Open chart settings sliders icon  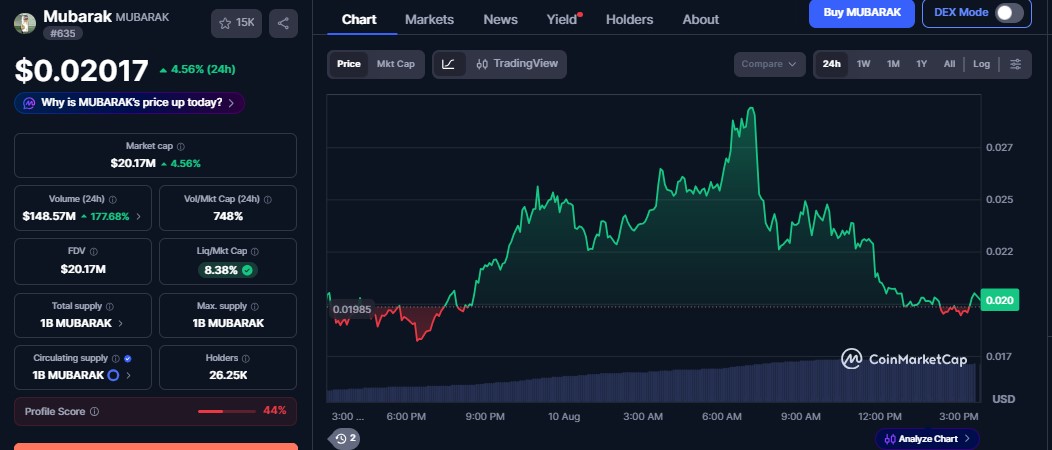1016,64
